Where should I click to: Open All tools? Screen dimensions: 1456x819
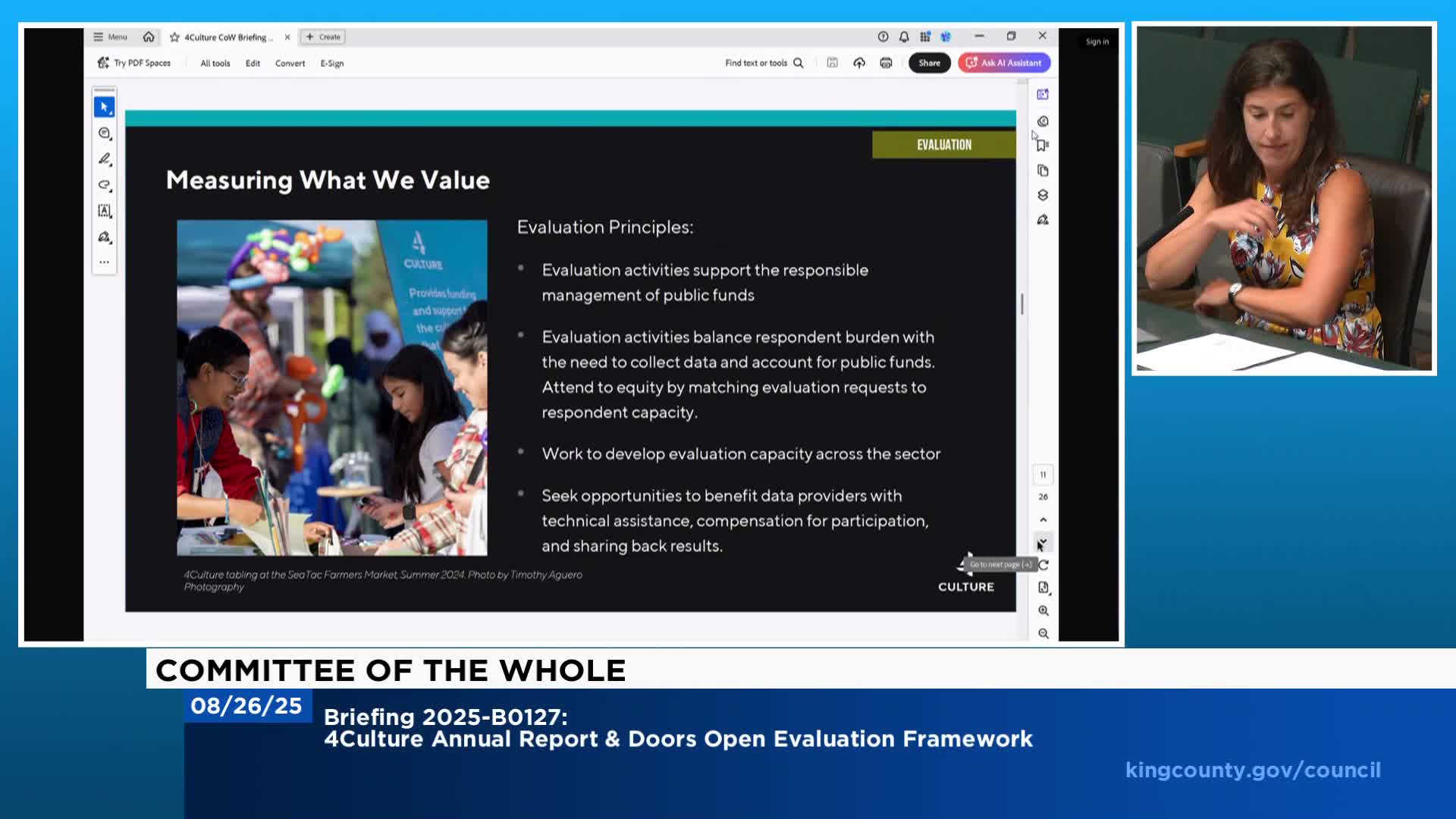point(215,64)
